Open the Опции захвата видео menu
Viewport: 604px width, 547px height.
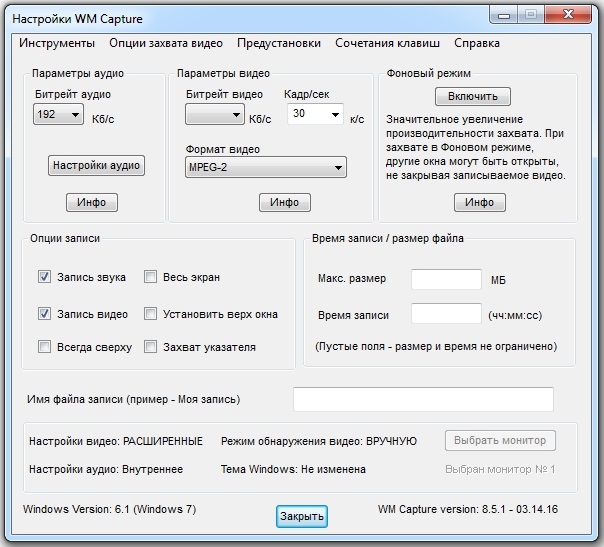(x=166, y=43)
